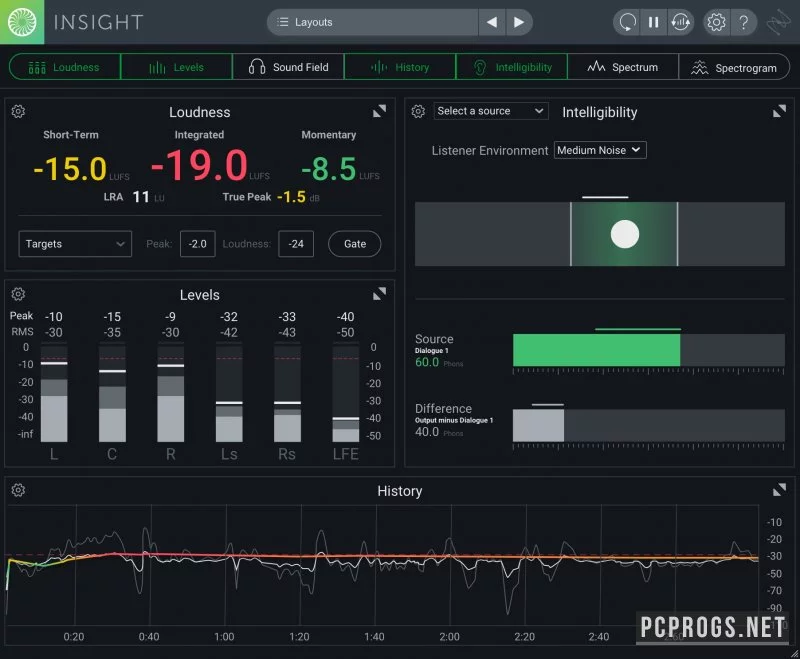
Task: Open the Targets dropdown
Action: pyautogui.click(x=75, y=244)
